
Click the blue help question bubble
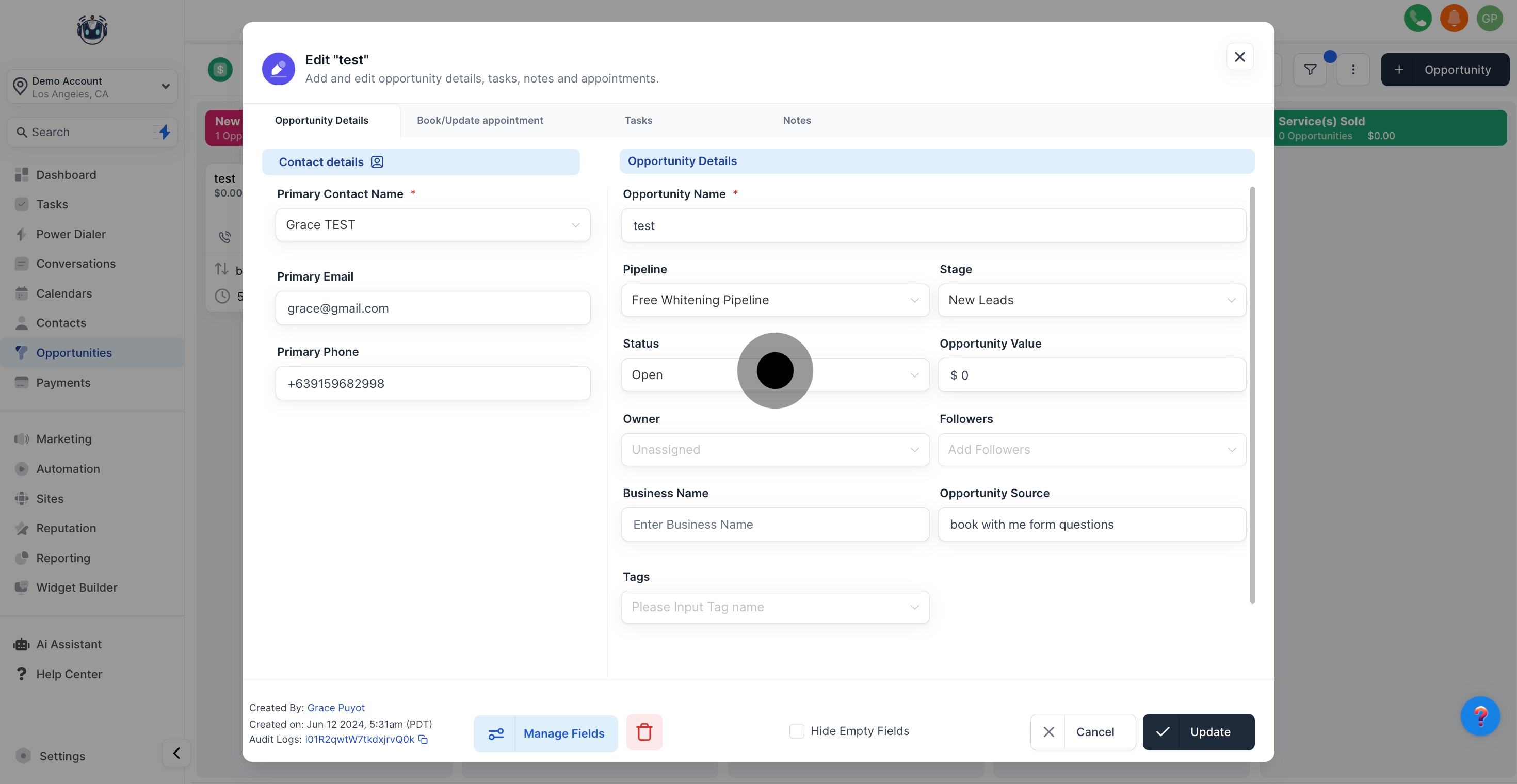pos(1479,716)
